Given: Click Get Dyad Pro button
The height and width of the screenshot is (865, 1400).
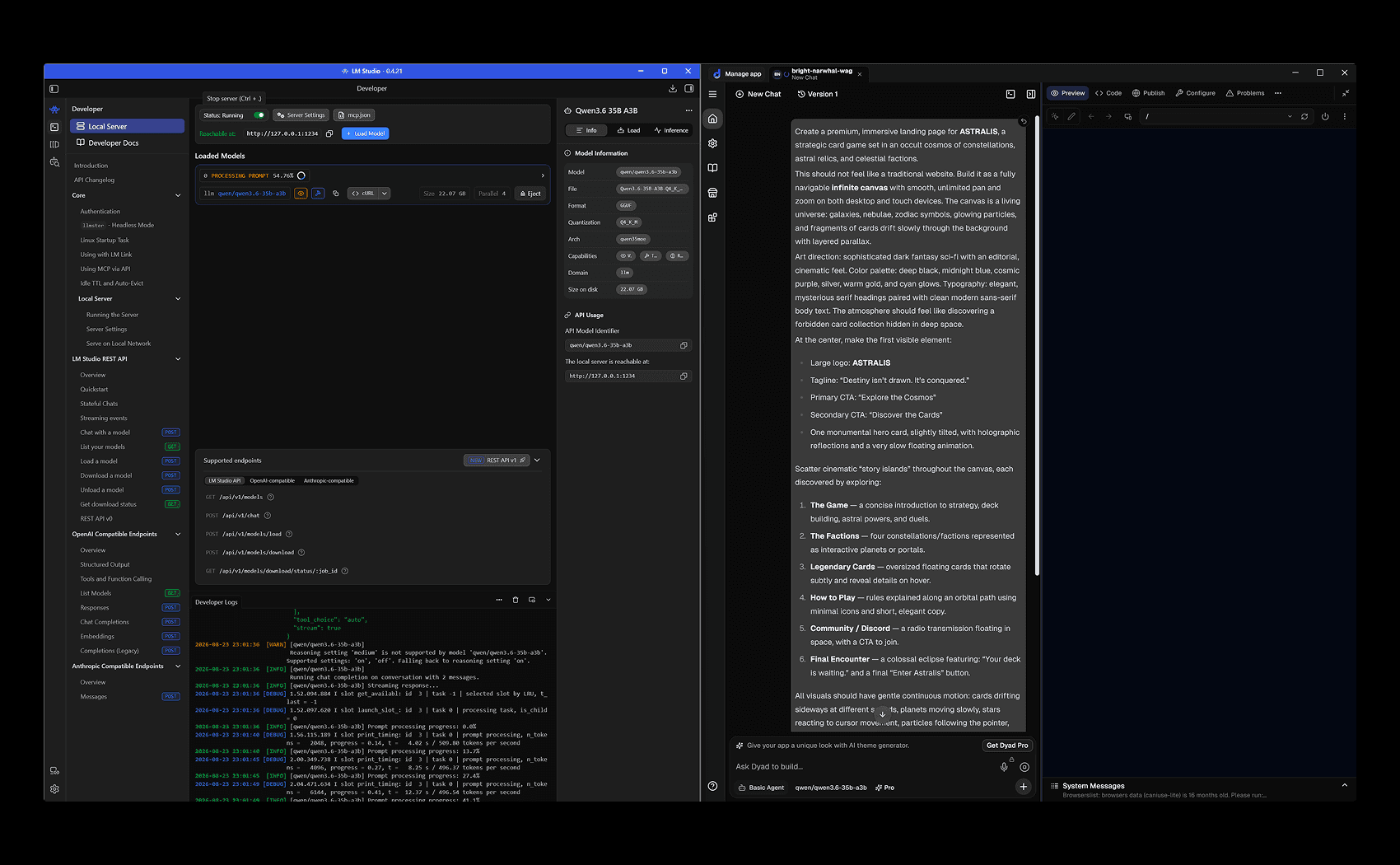Looking at the screenshot, I should pos(1007,746).
